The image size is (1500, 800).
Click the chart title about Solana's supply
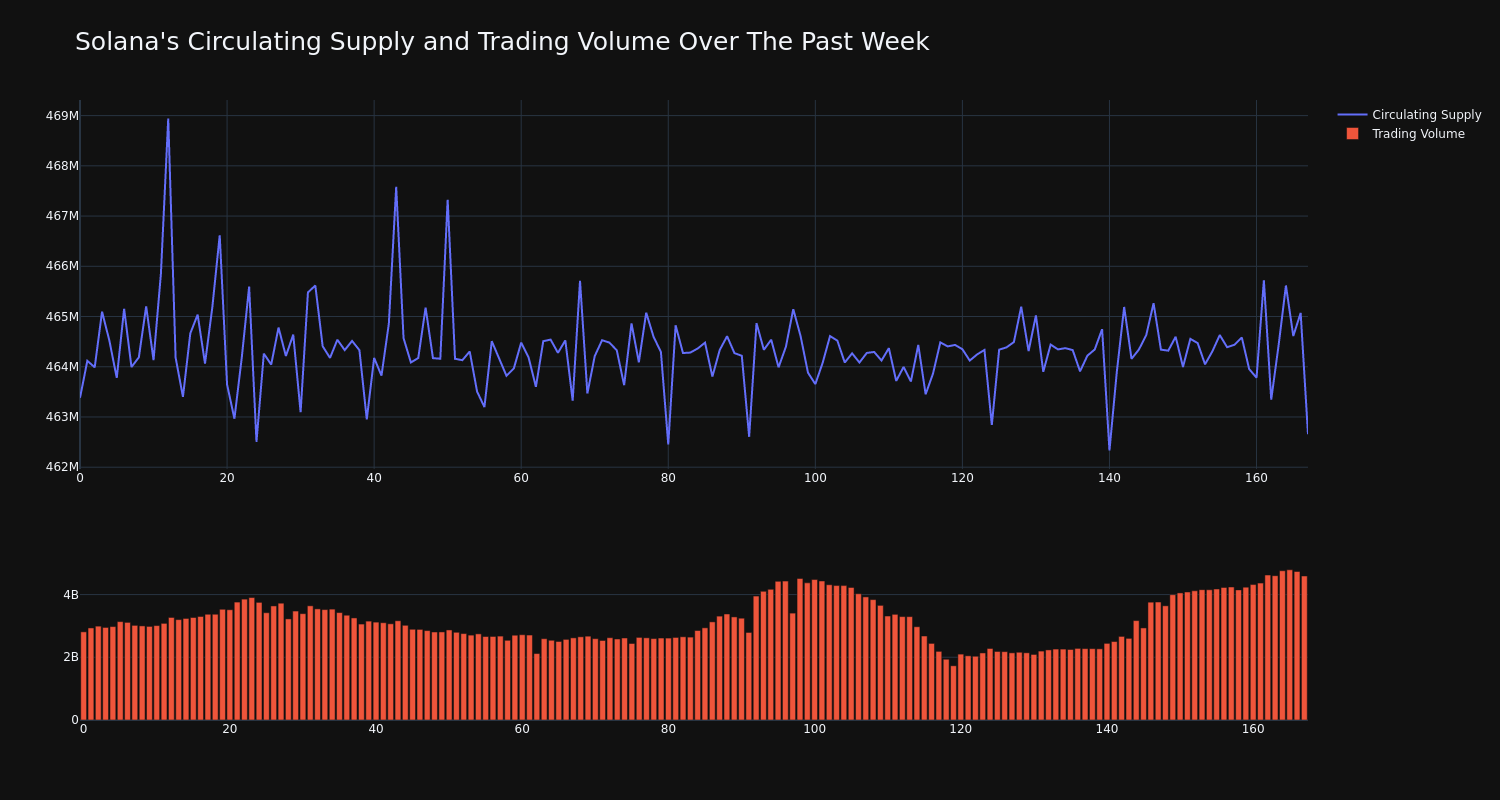point(502,42)
